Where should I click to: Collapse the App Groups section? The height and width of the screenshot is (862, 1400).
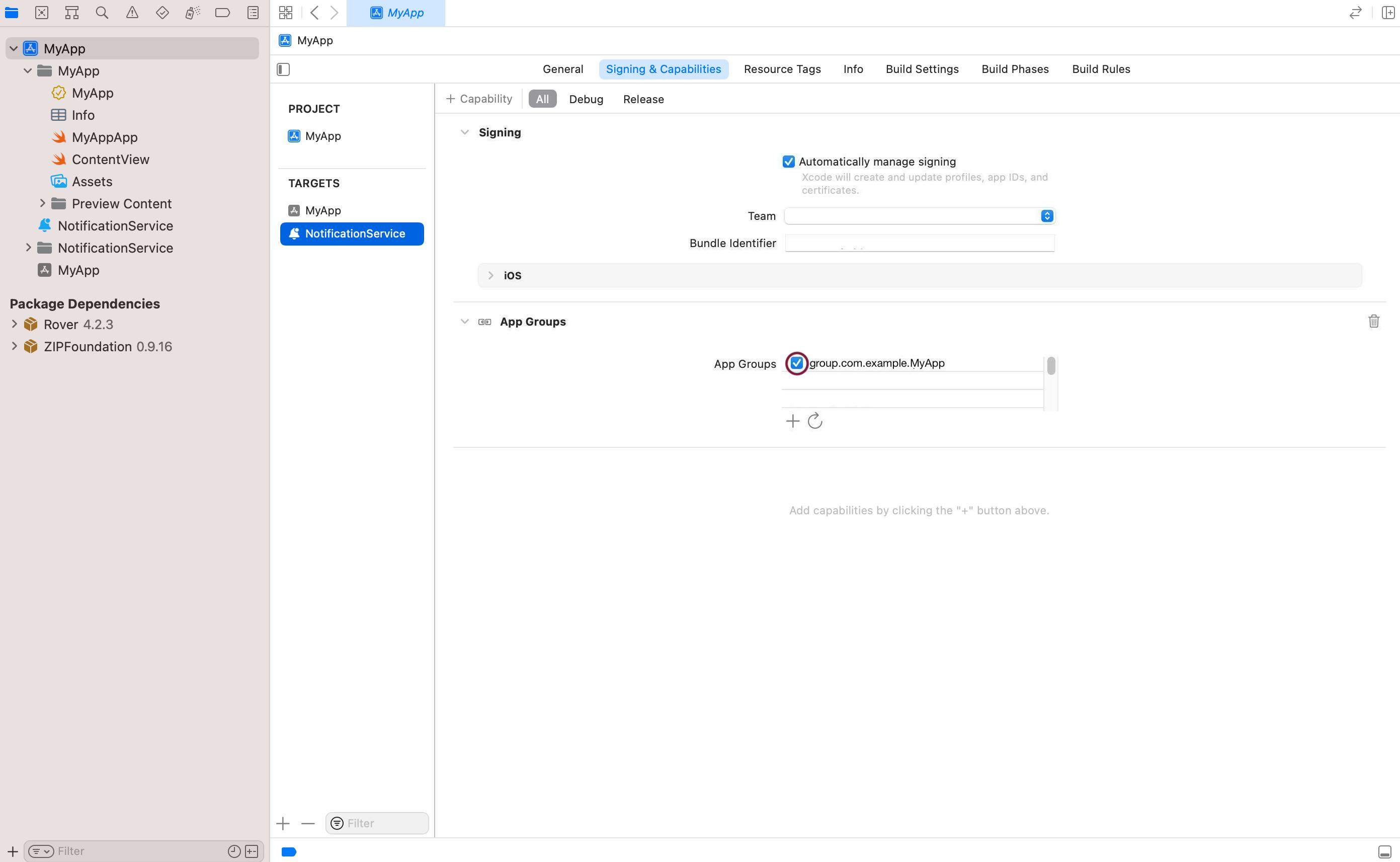(x=465, y=322)
